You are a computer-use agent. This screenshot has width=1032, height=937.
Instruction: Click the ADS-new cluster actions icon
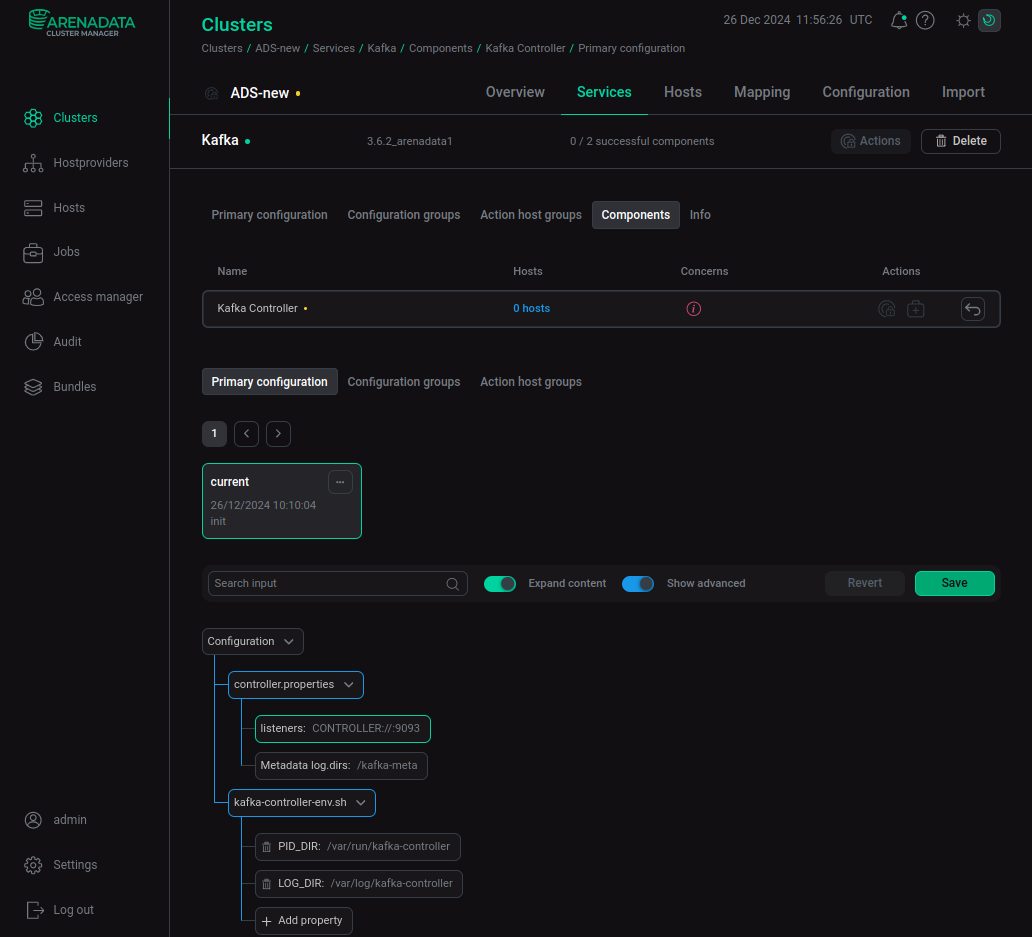(211, 93)
